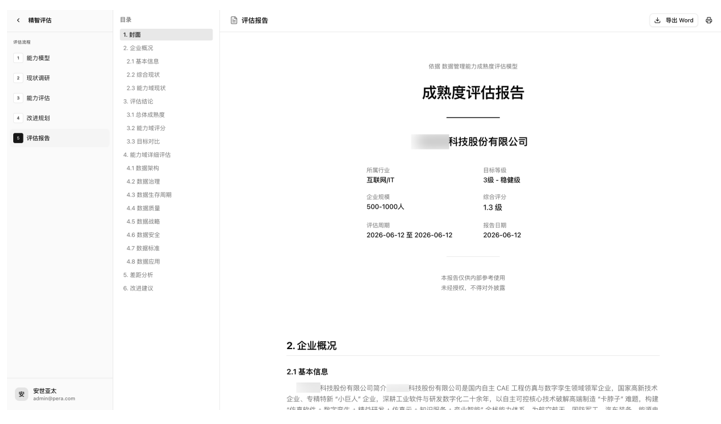The width and height of the screenshot is (721, 424).
Task: Open the 现状调研 step
Action: coord(60,78)
